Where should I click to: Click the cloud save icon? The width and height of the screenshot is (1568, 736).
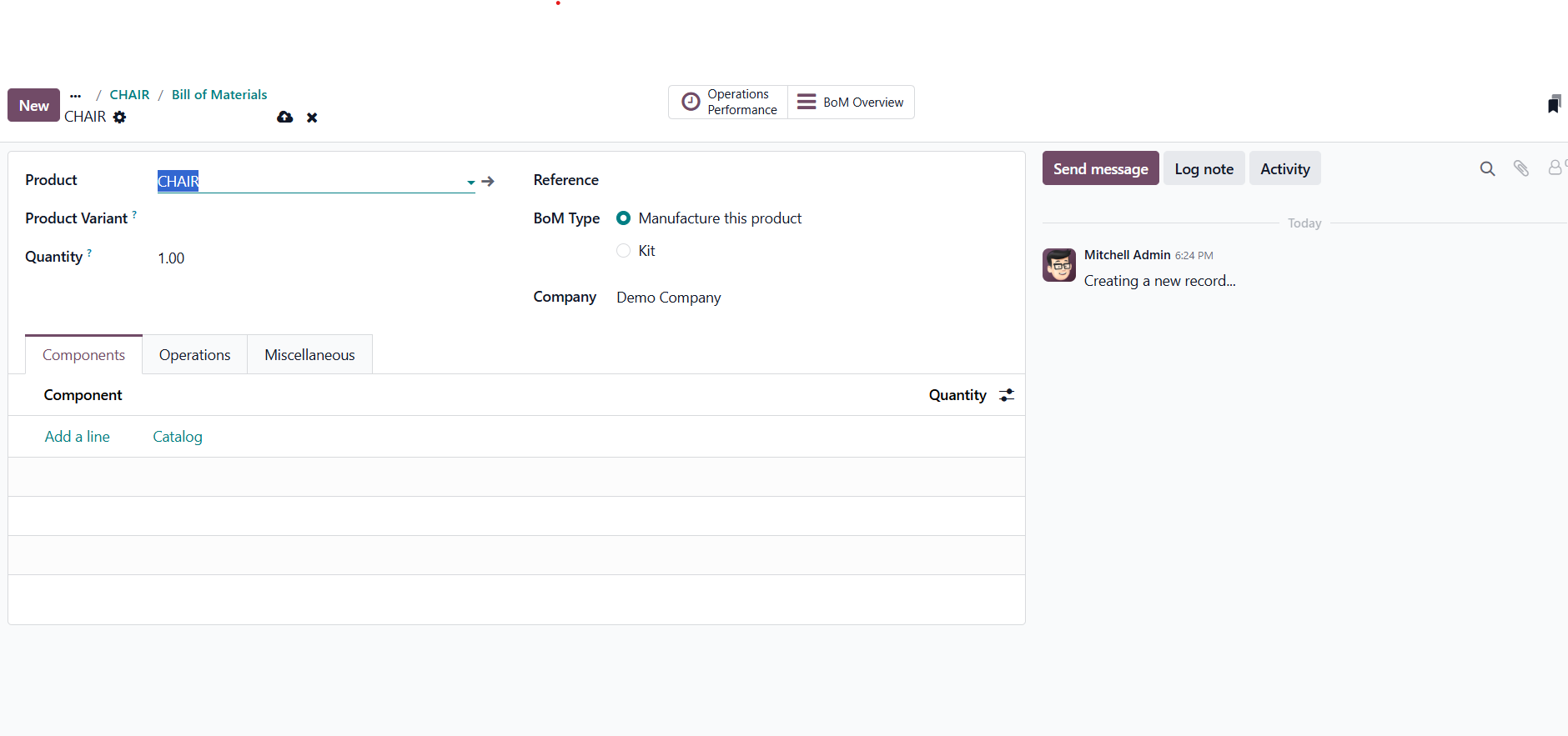[285, 118]
